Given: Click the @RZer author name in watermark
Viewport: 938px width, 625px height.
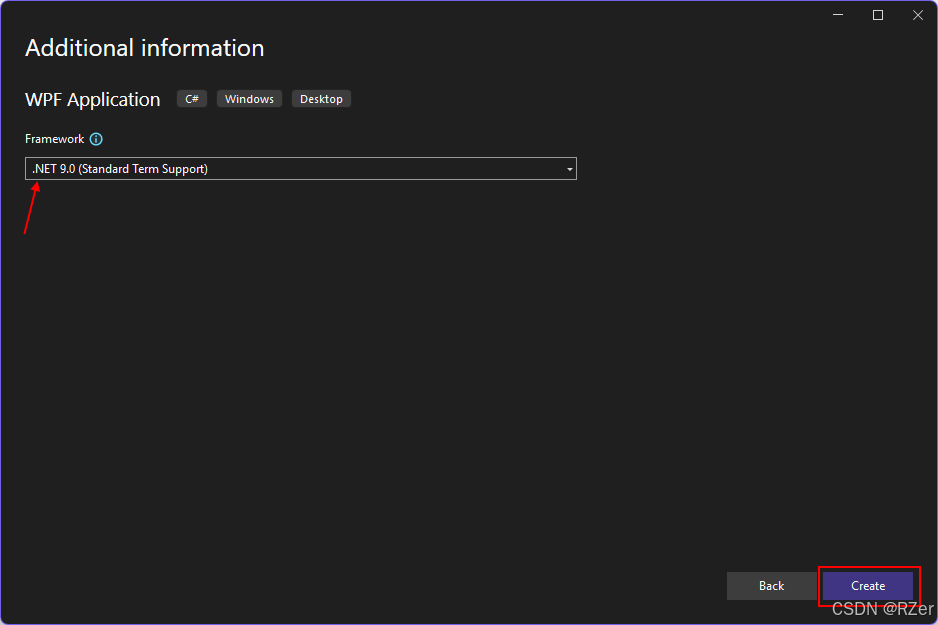Looking at the screenshot, I should coord(908,609).
